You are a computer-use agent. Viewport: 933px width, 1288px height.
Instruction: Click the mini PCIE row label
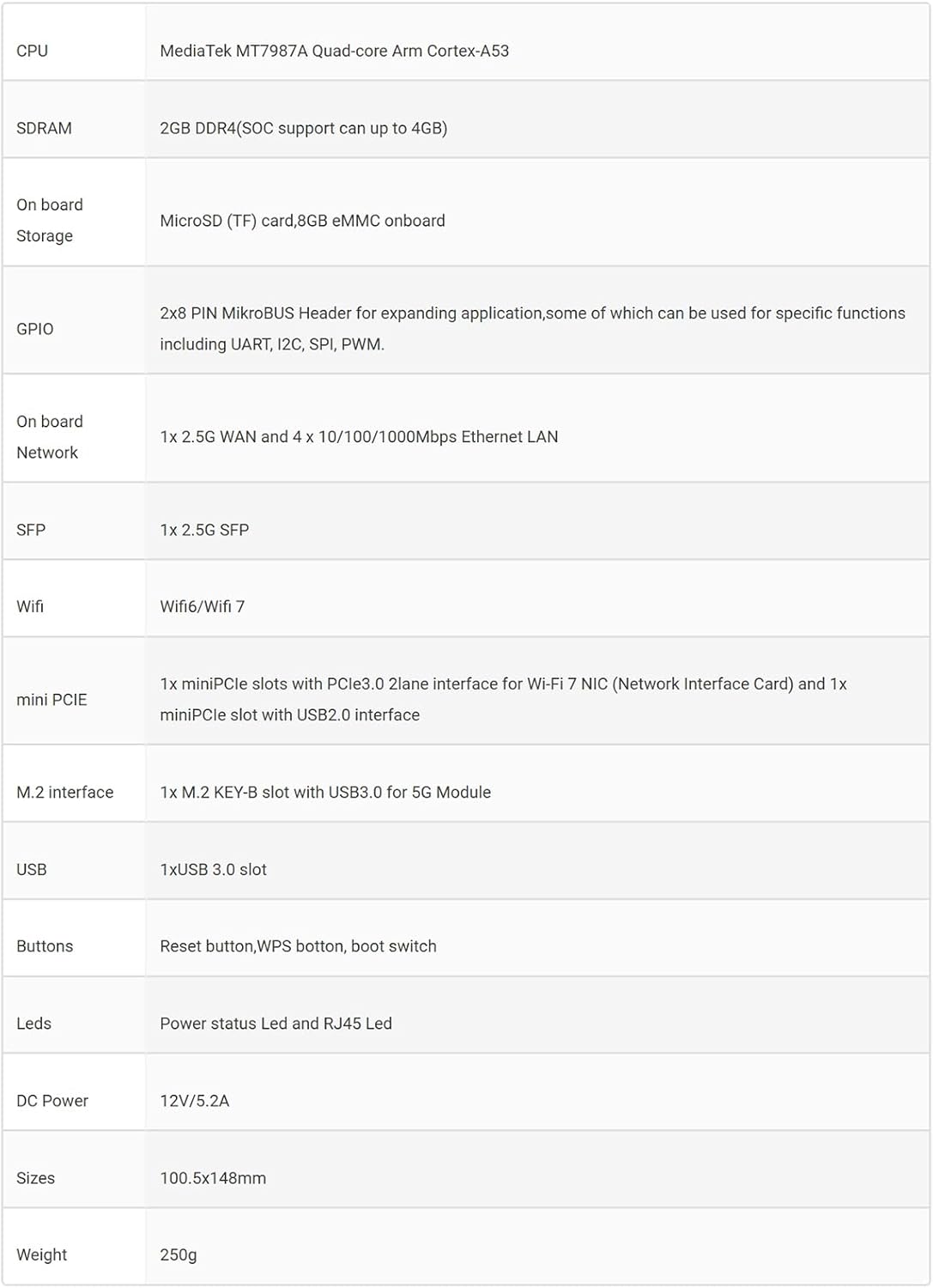click(51, 700)
